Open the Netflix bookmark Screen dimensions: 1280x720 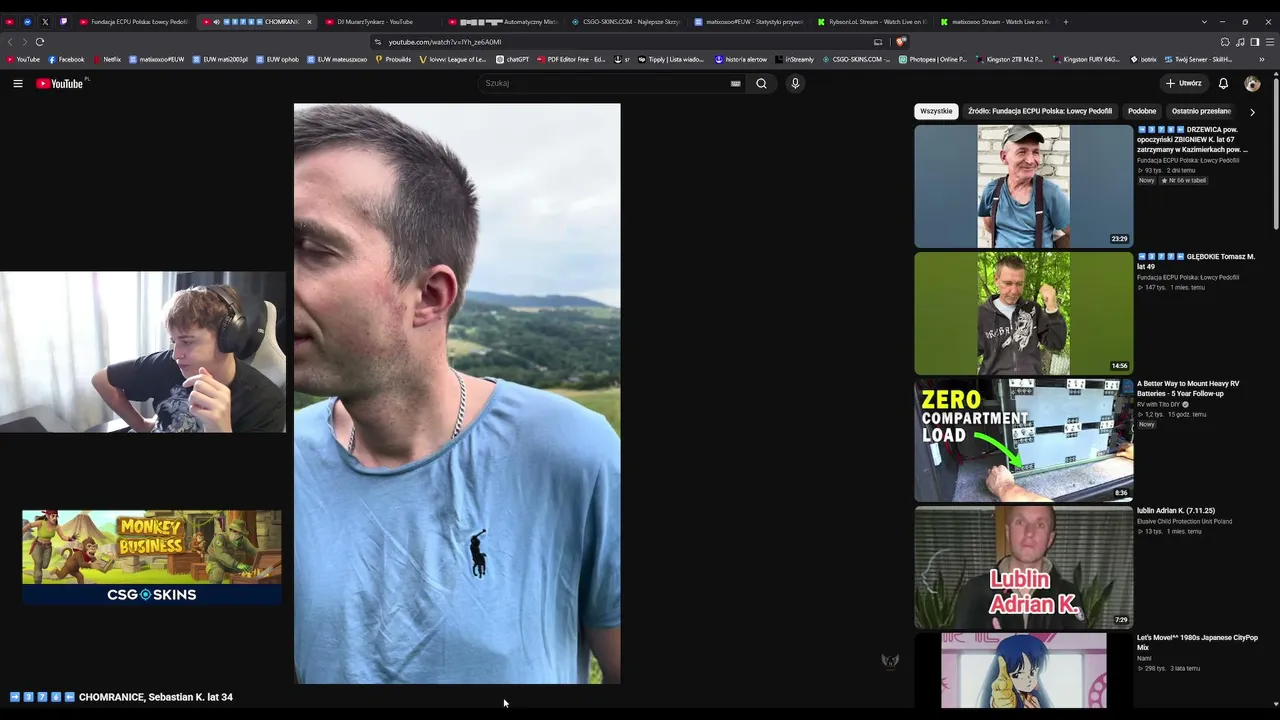[x=106, y=60]
